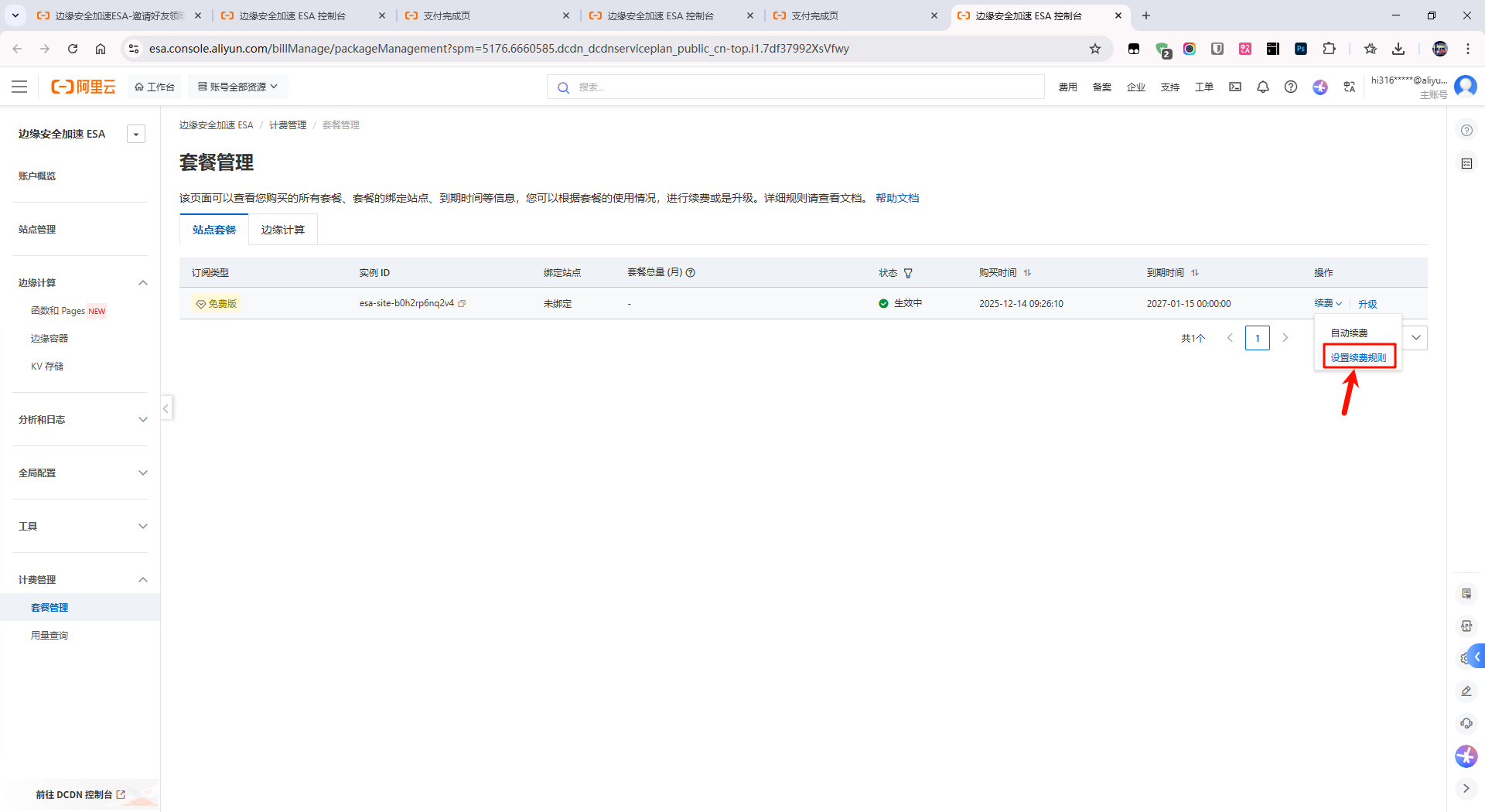
Task: Collapse the 边缘计算 sidebar section
Action: pyautogui.click(x=143, y=282)
